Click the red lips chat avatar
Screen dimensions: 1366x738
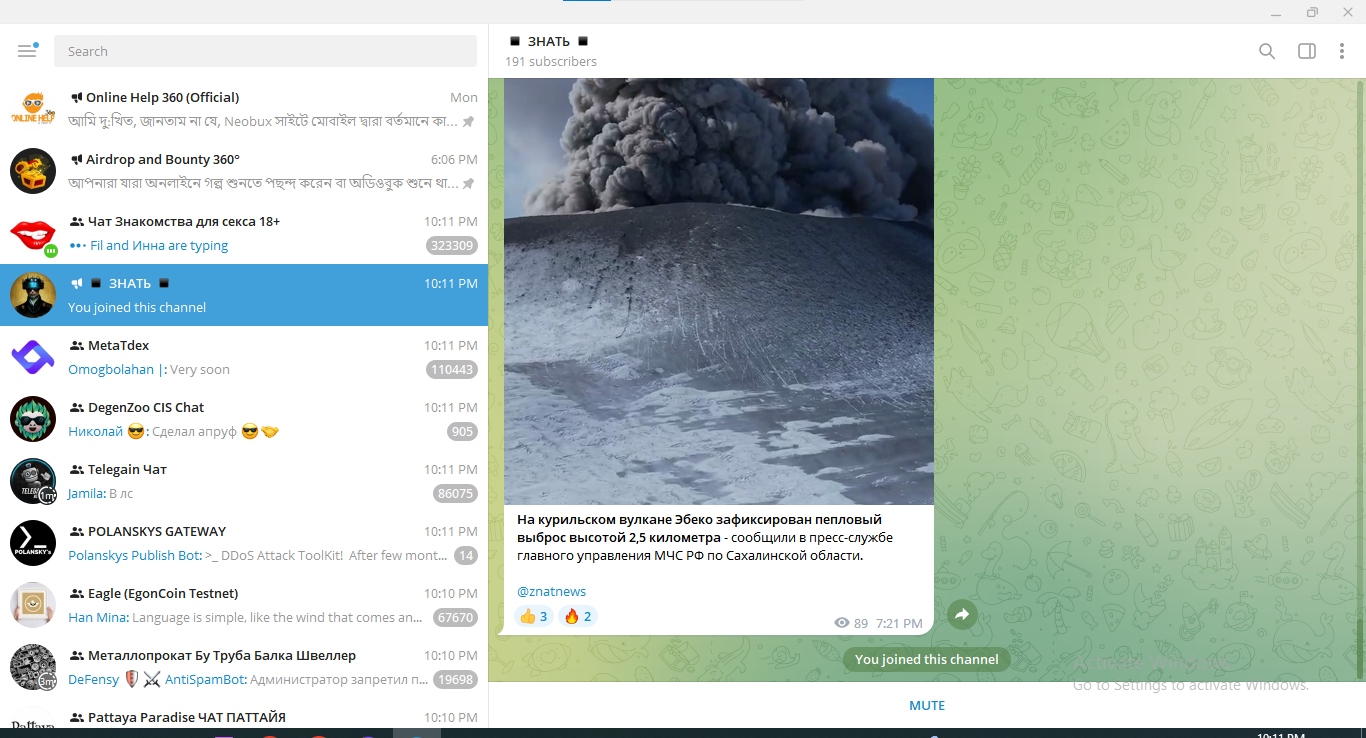(33, 233)
